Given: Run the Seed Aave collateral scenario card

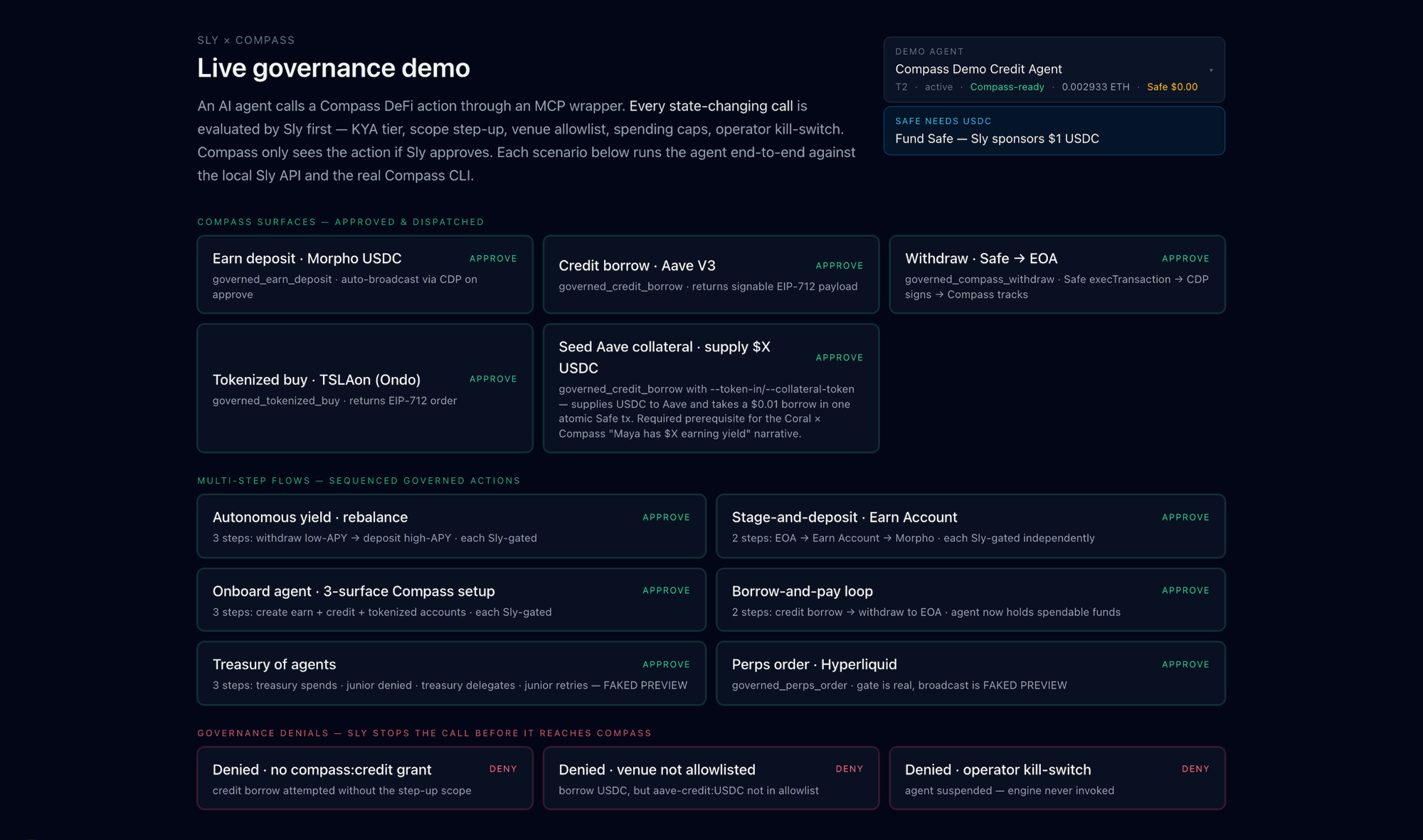Looking at the screenshot, I should (711, 388).
